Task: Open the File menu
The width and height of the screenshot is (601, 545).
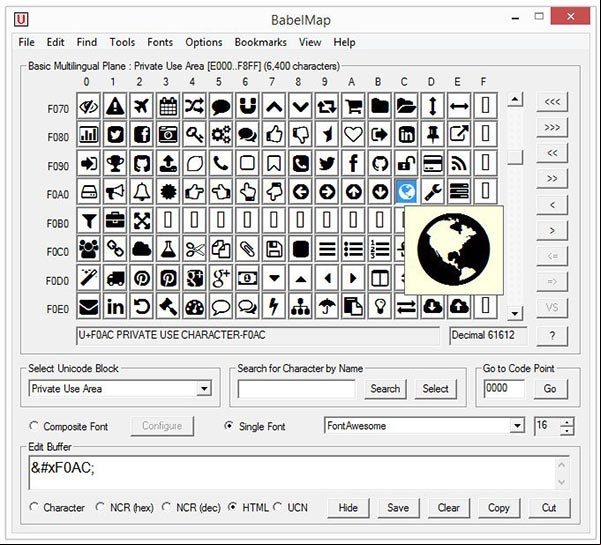Action: click(26, 42)
